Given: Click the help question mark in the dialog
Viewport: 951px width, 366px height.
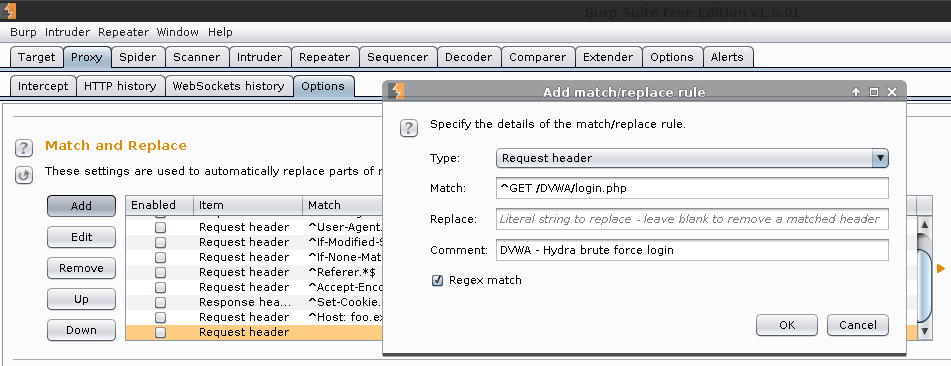Looking at the screenshot, I should click(x=409, y=128).
